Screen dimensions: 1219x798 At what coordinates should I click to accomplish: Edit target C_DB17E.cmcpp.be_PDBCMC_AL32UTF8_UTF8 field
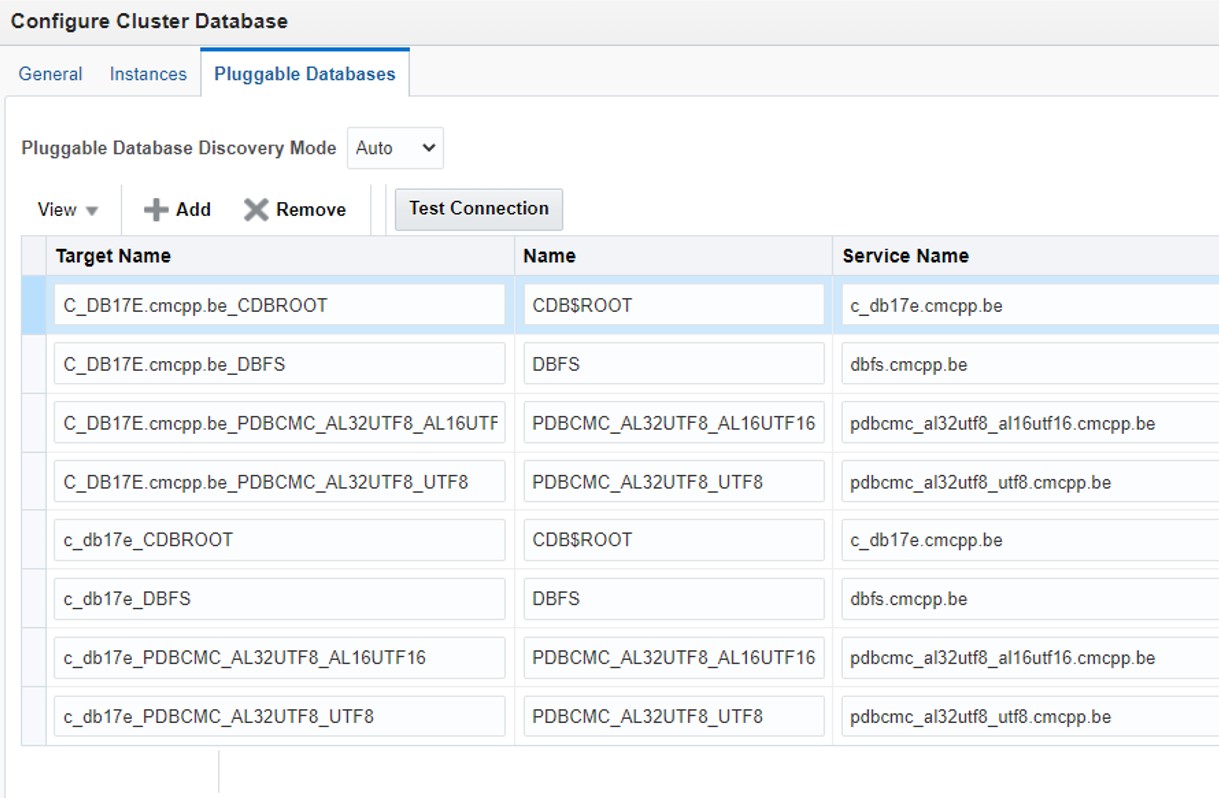(279, 482)
